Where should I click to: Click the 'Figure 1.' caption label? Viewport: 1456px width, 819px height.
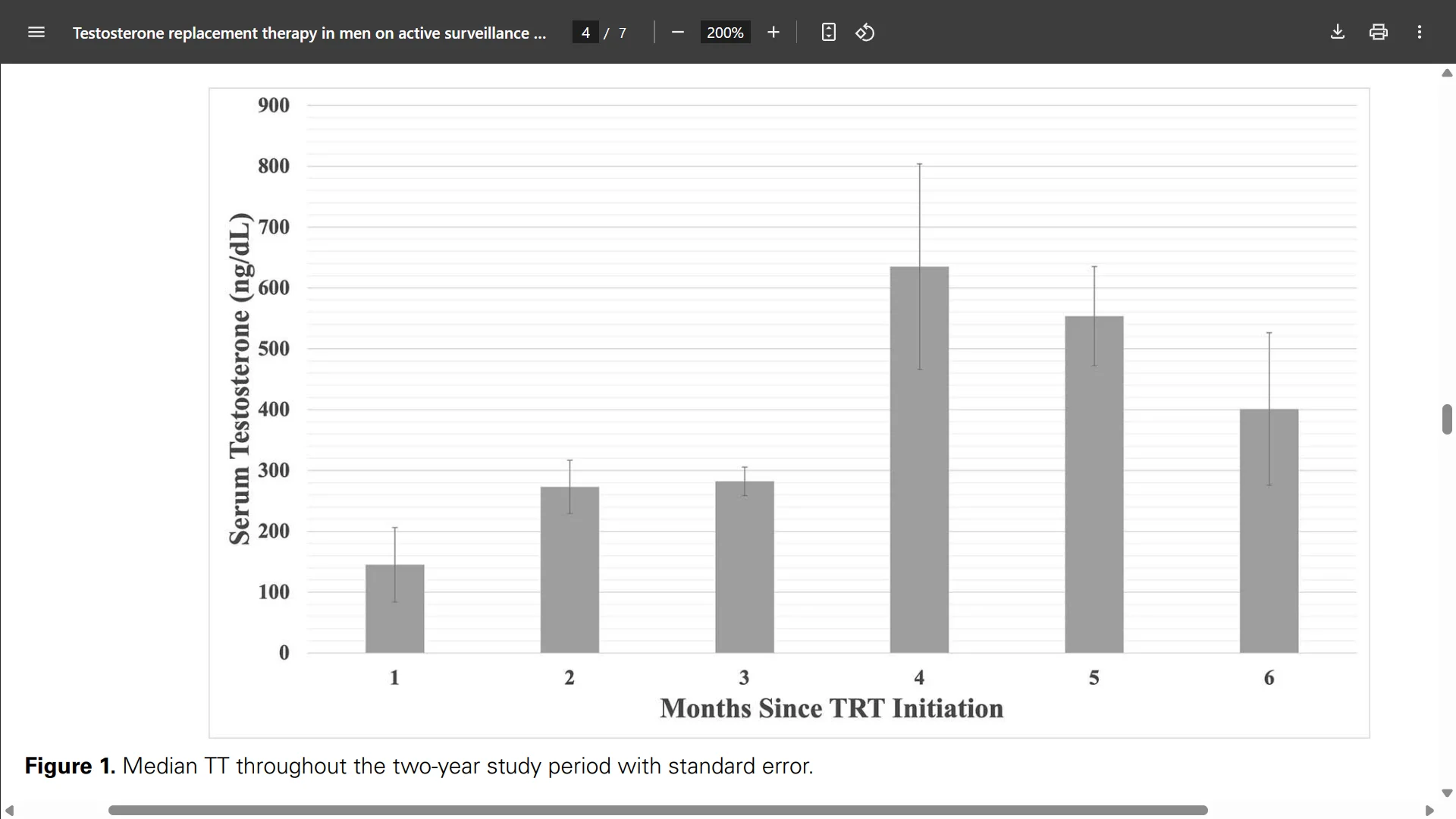pyautogui.click(x=70, y=766)
